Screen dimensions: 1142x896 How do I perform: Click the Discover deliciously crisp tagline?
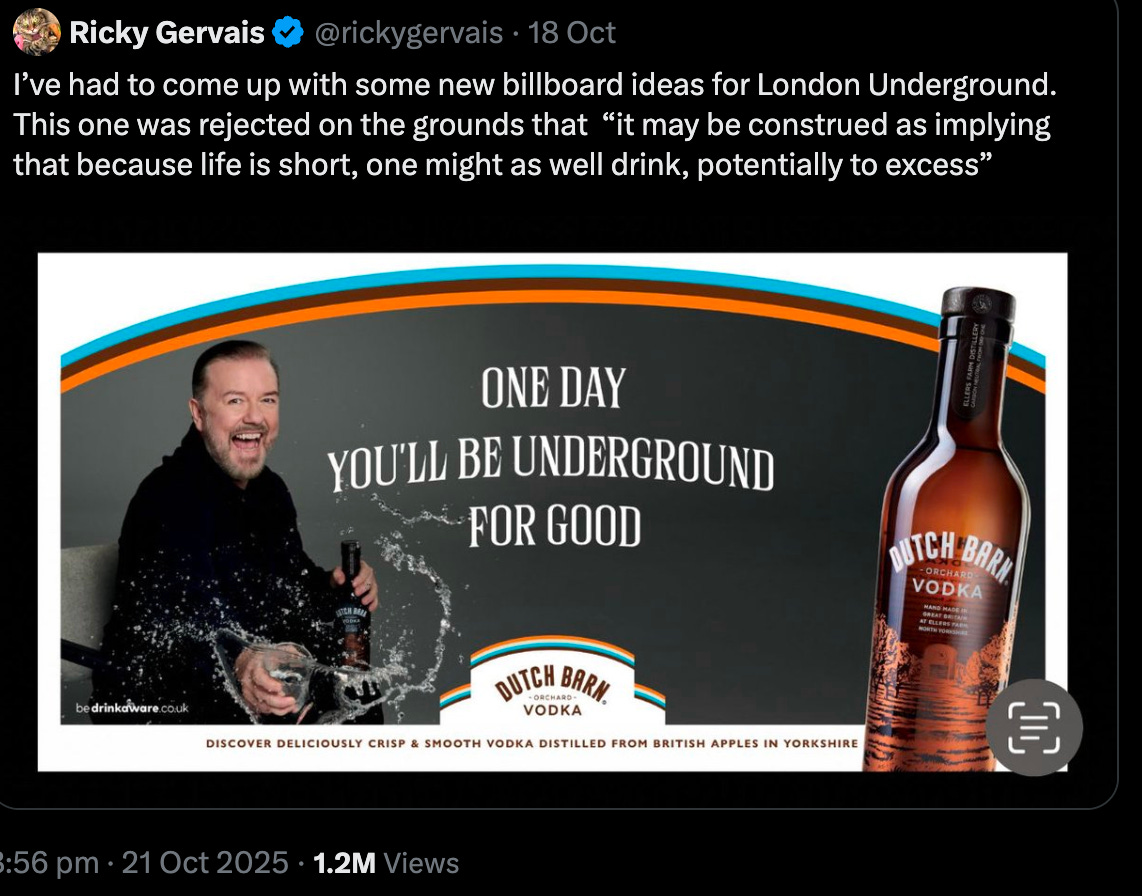(x=532, y=744)
